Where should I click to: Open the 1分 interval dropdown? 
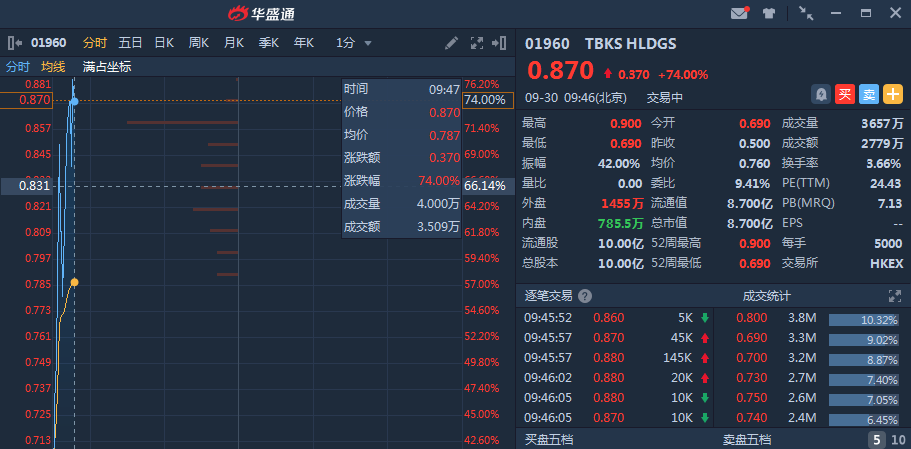click(353, 43)
